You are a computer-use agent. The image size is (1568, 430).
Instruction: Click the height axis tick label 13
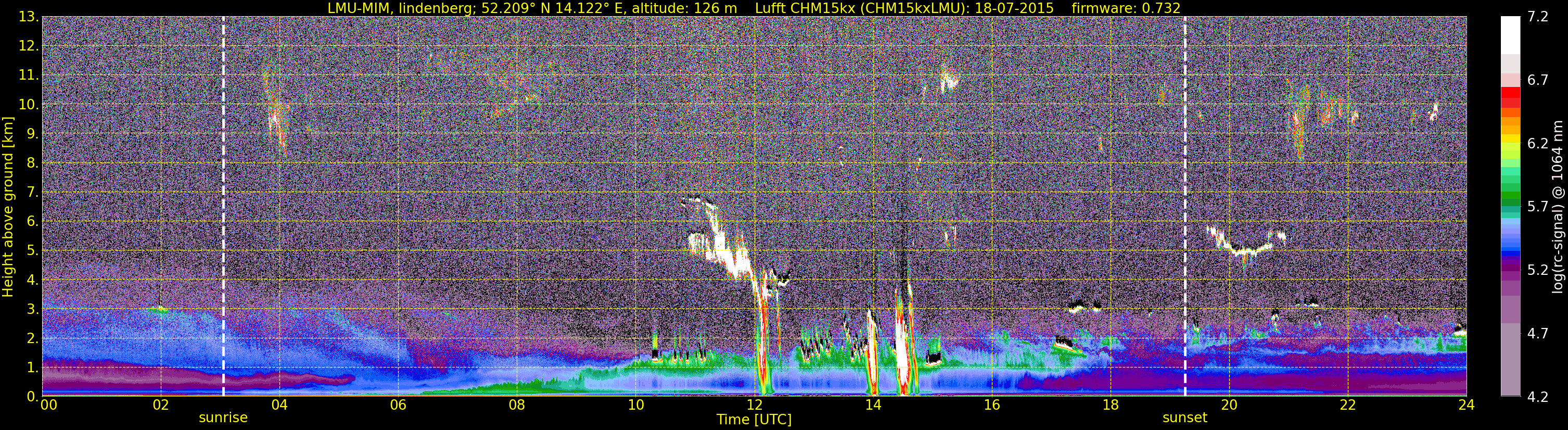click(x=29, y=17)
